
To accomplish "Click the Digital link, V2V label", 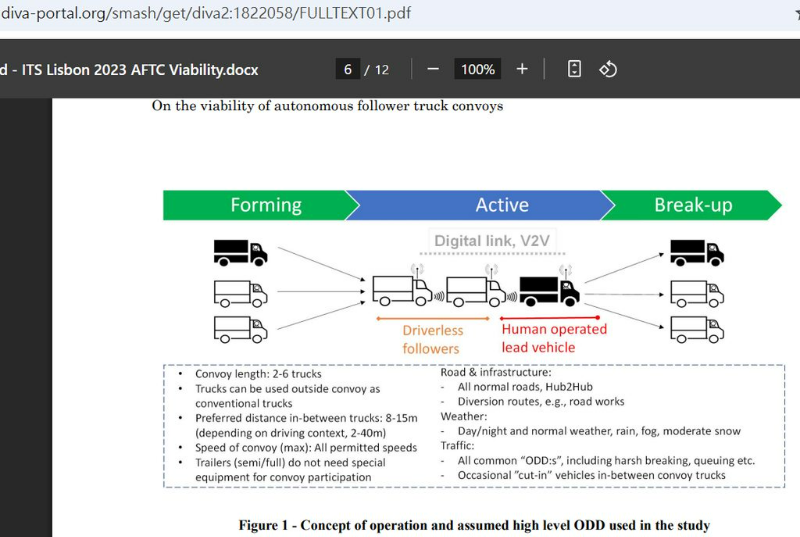I will (x=495, y=241).
